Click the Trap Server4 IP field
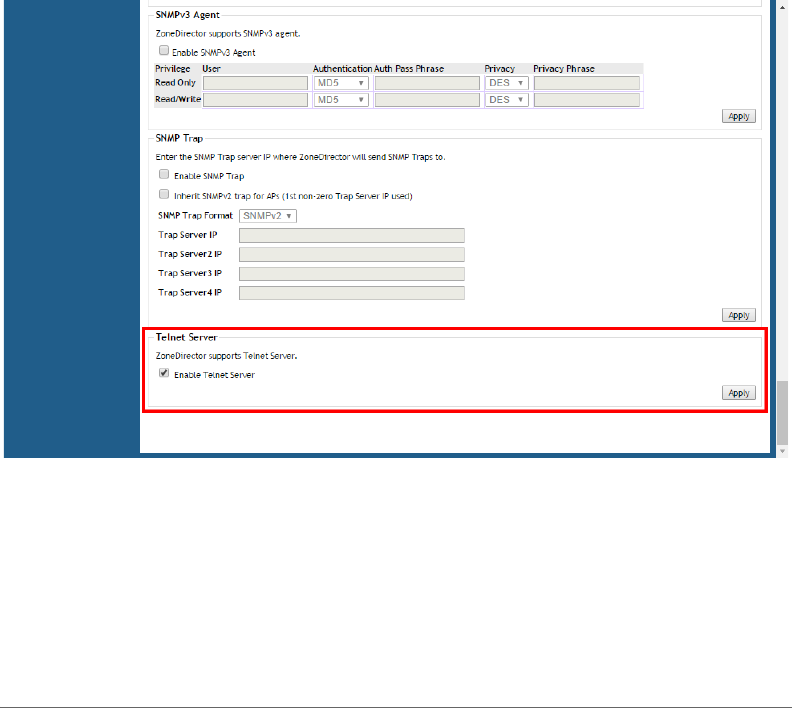The width and height of the screenshot is (792, 708). coord(352,293)
